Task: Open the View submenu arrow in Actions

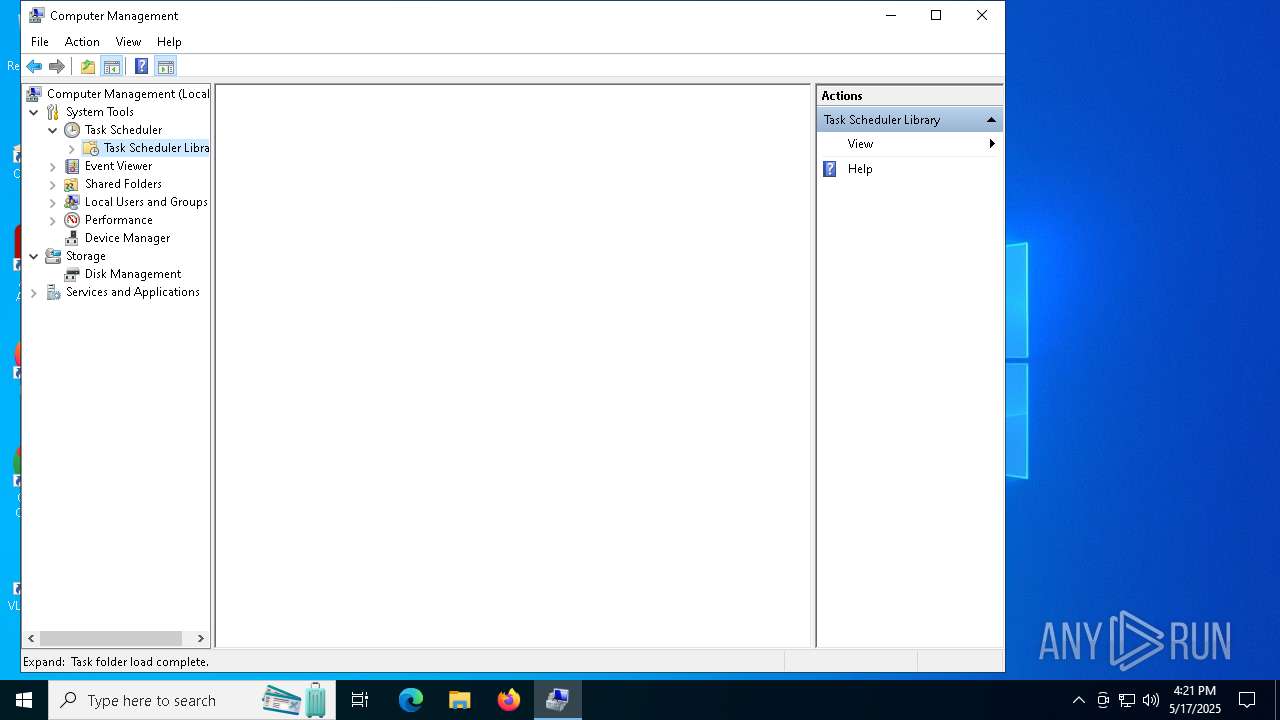Action: [x=992, y=144]
